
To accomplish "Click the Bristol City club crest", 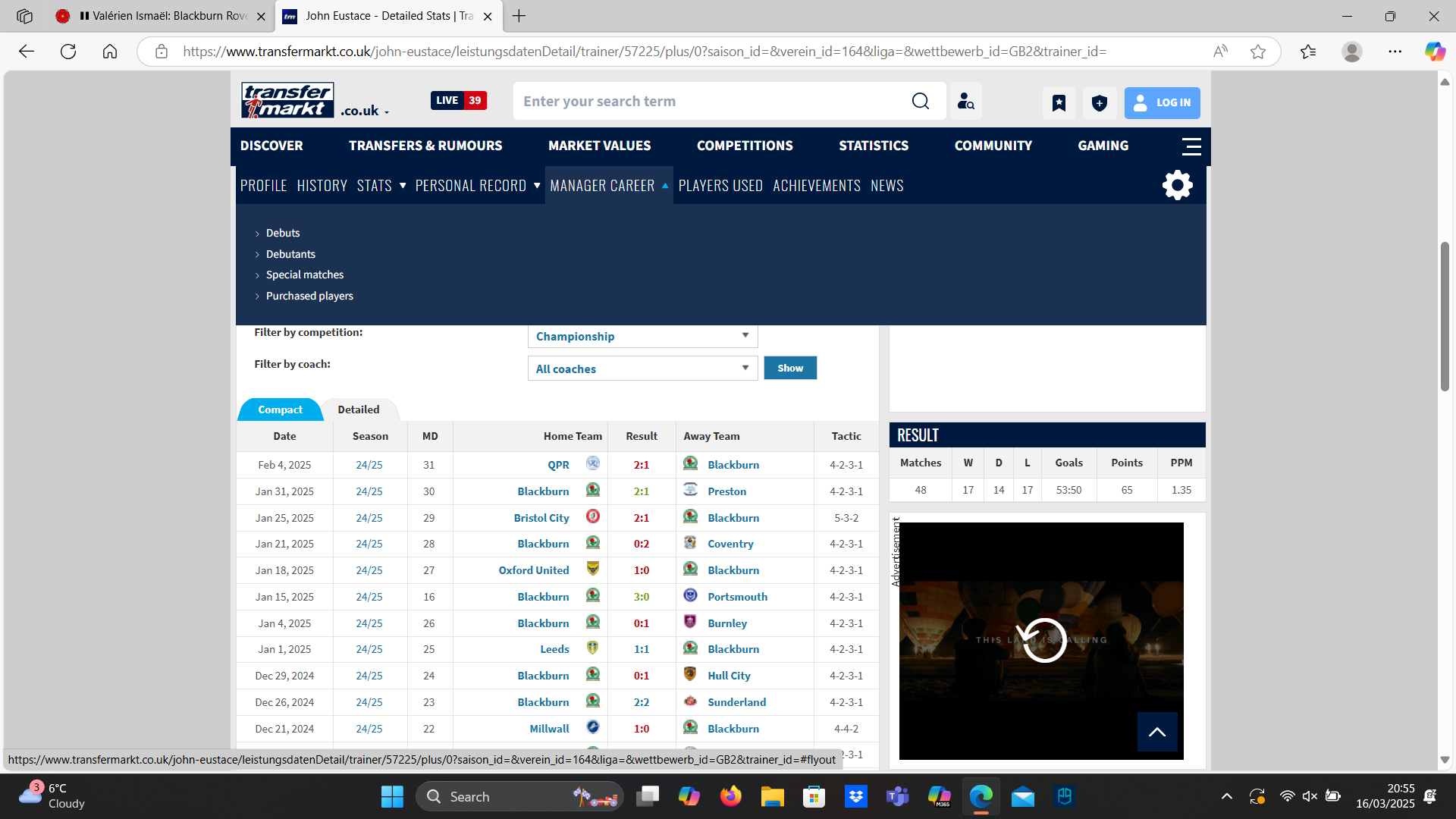I will point(593,516).
